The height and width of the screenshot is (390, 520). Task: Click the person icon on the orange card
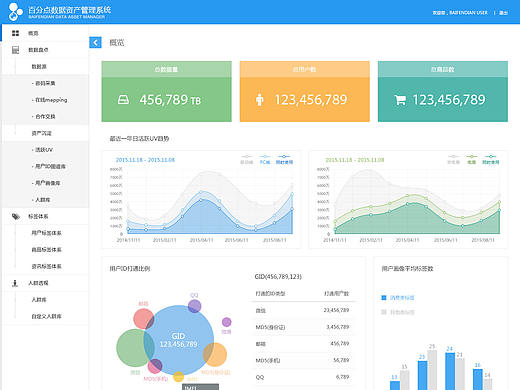259,99
